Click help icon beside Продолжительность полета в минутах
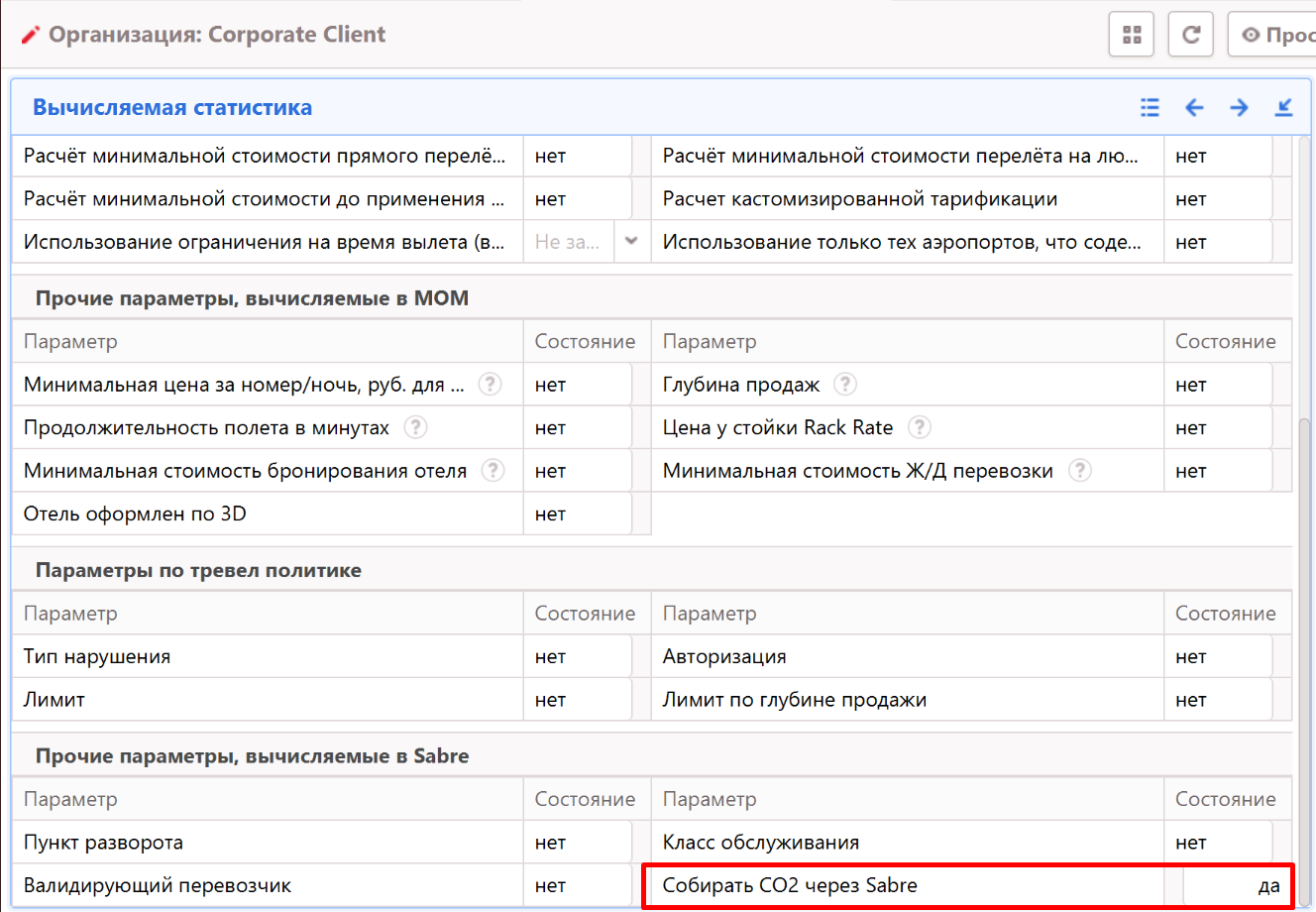 416,427
